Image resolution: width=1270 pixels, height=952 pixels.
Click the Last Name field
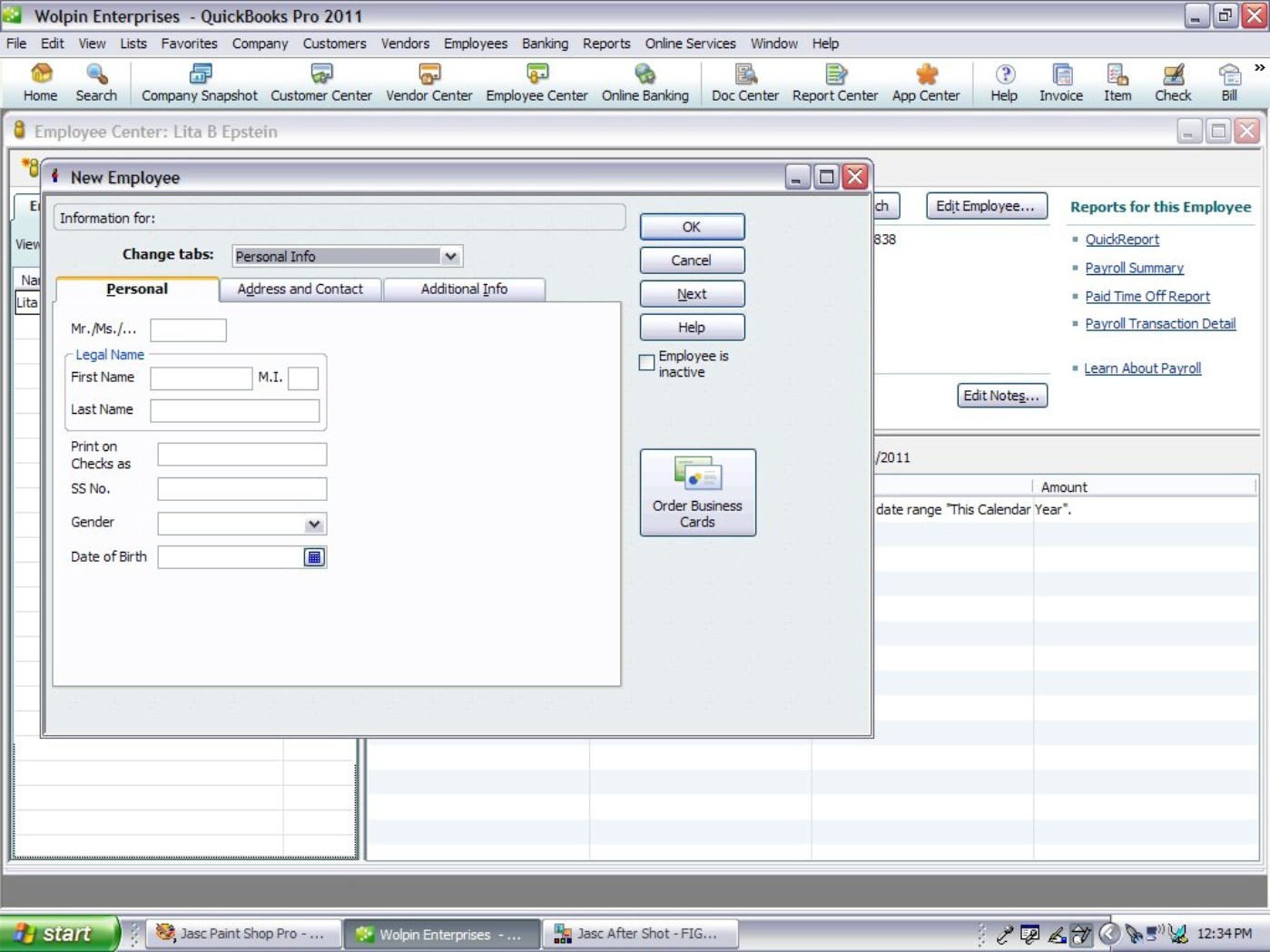pyautogui.click(x=234, y=410)
